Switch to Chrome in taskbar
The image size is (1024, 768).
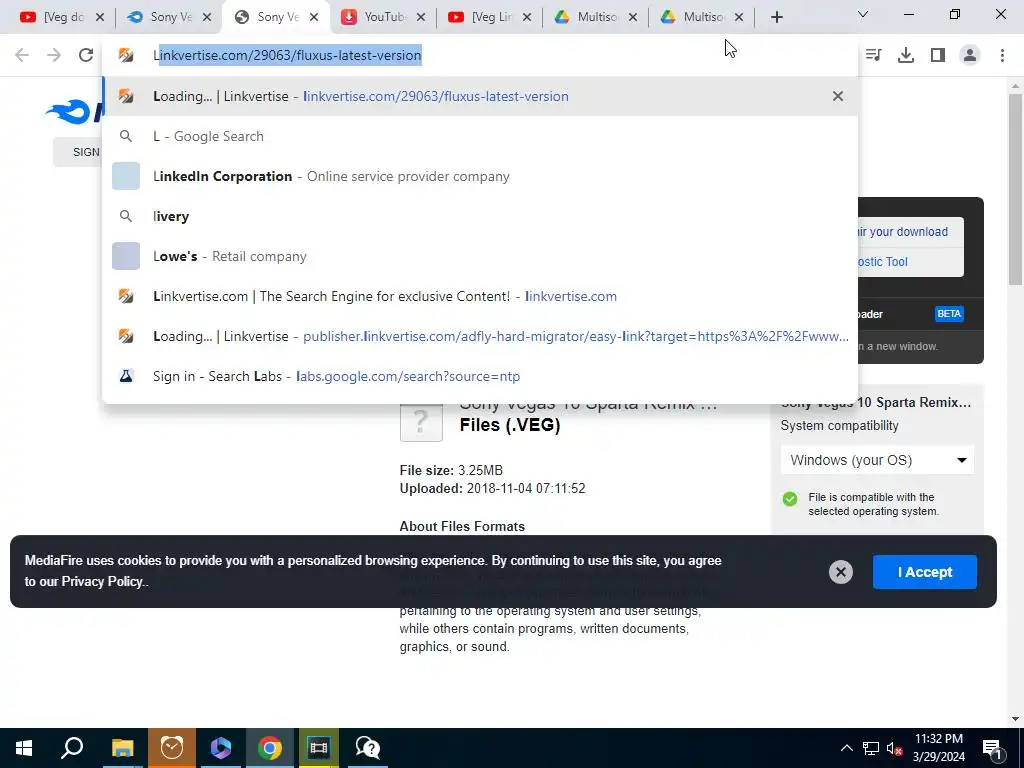pyautogui.click(x=270, y=748)
